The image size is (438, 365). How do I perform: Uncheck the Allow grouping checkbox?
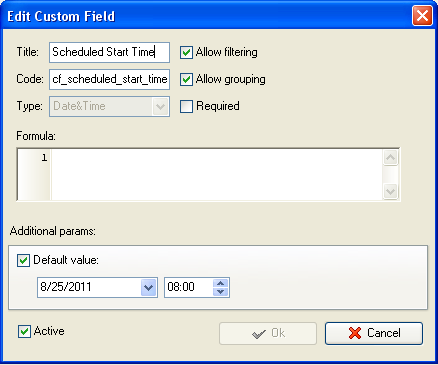tap(186, 79)
